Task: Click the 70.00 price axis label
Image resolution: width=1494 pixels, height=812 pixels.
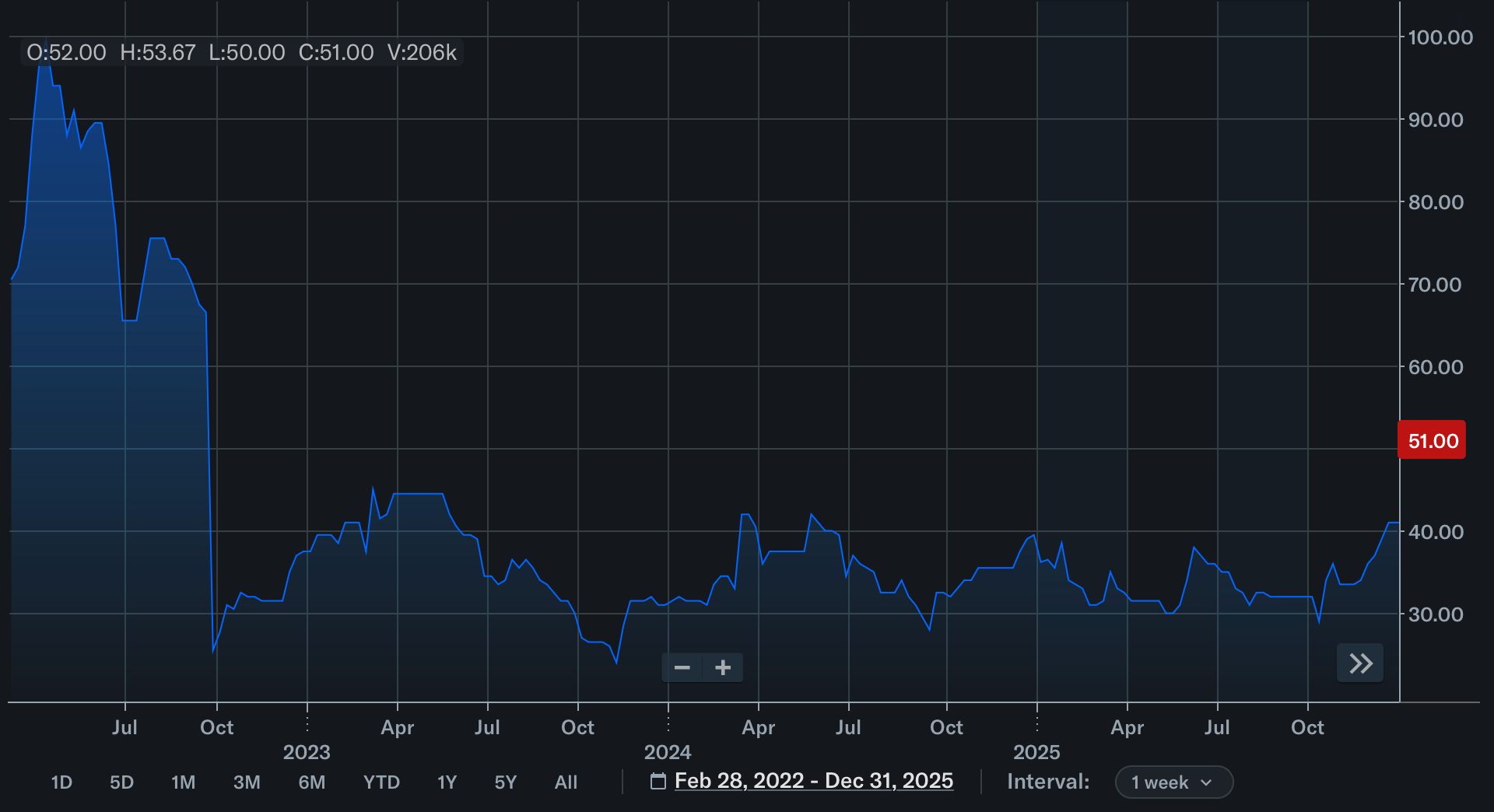Action: pos(1436,285)
